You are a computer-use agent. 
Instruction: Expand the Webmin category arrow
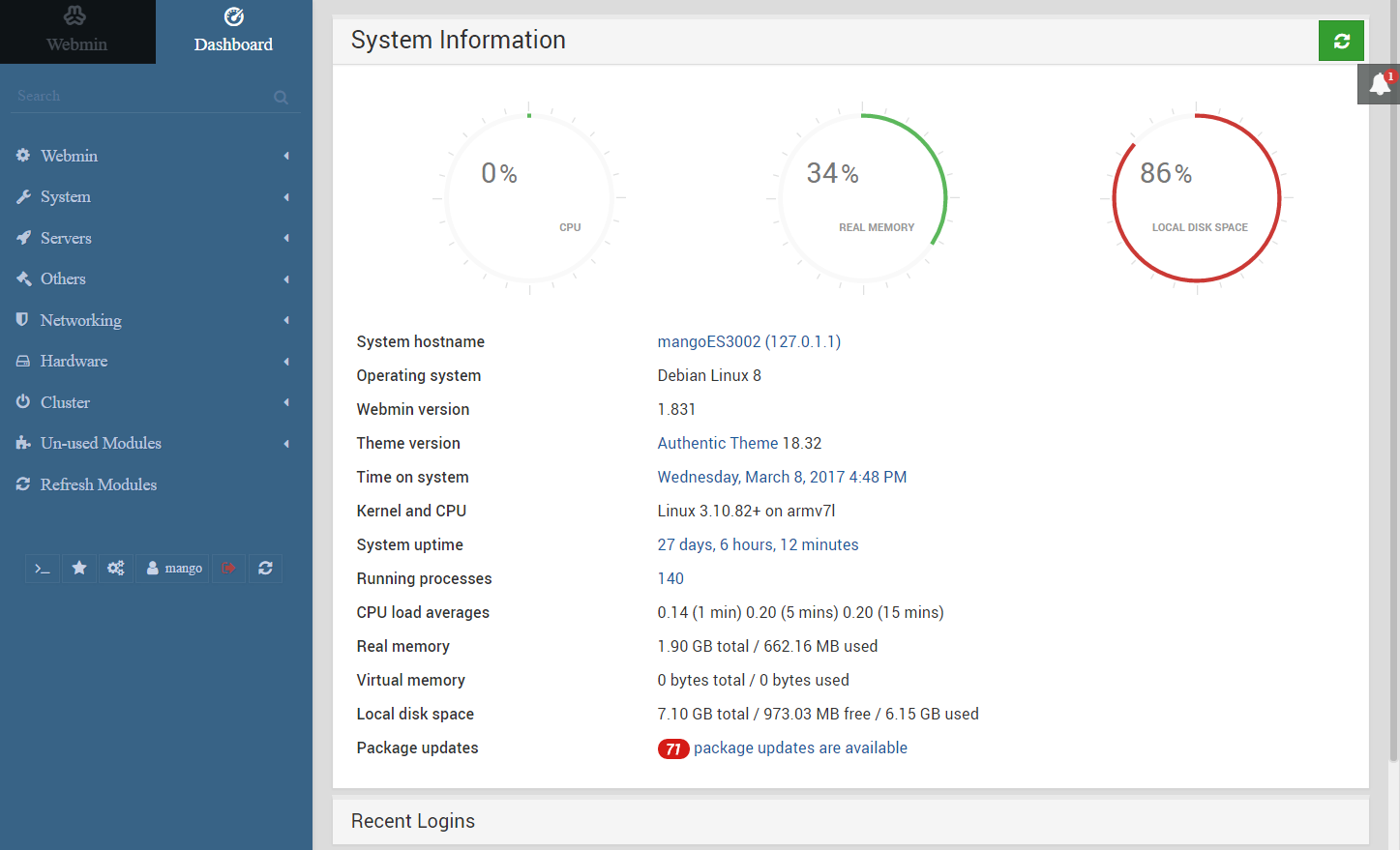coord(286,156)
